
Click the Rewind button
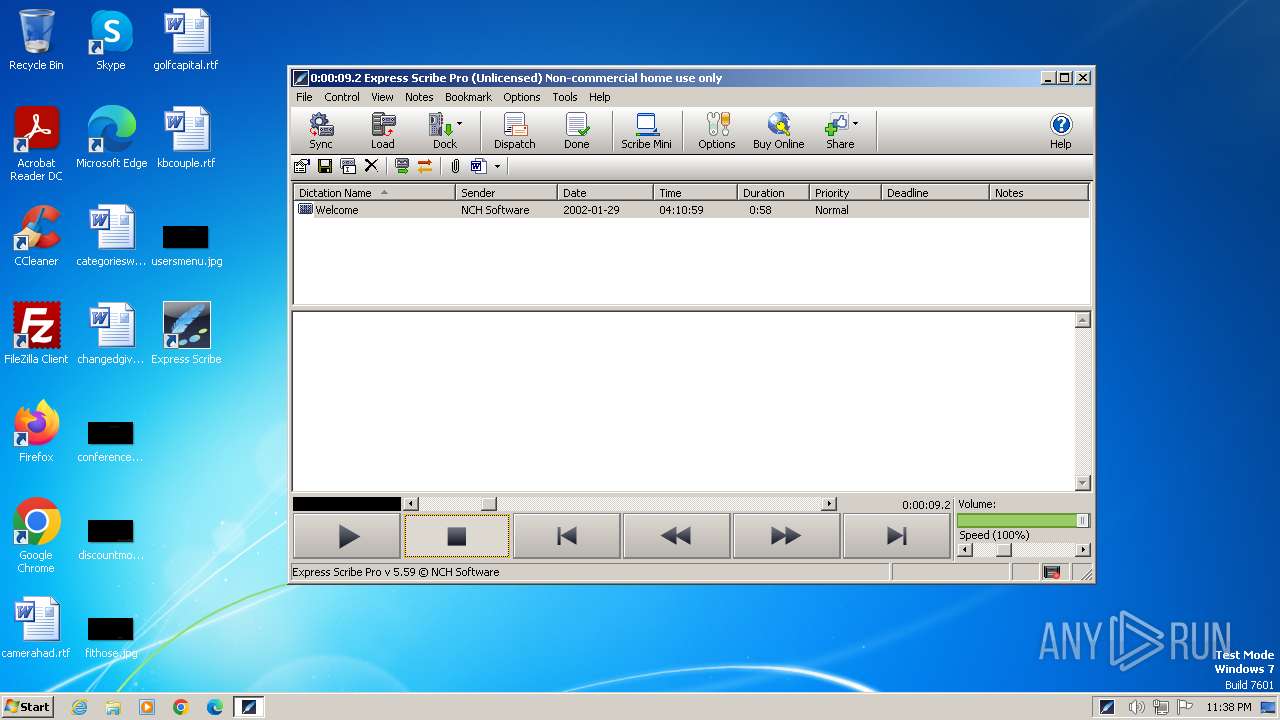point(676,537)
